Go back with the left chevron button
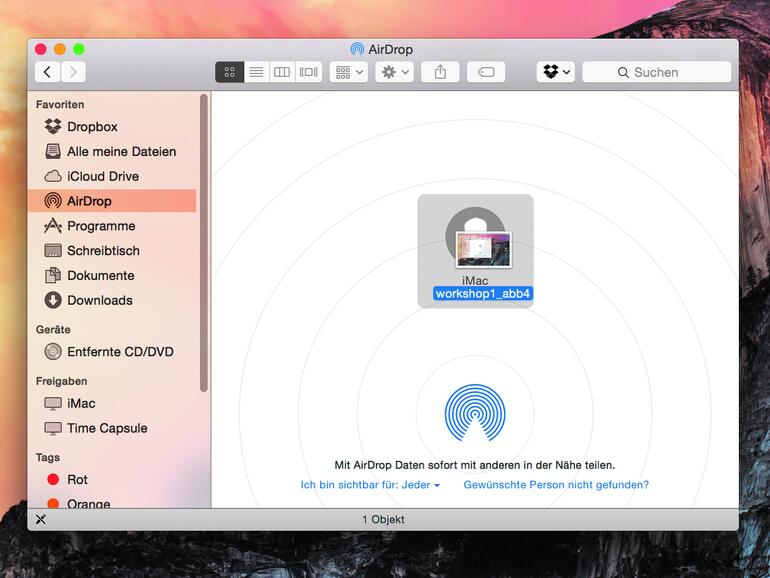 click(x=48, y=72)
